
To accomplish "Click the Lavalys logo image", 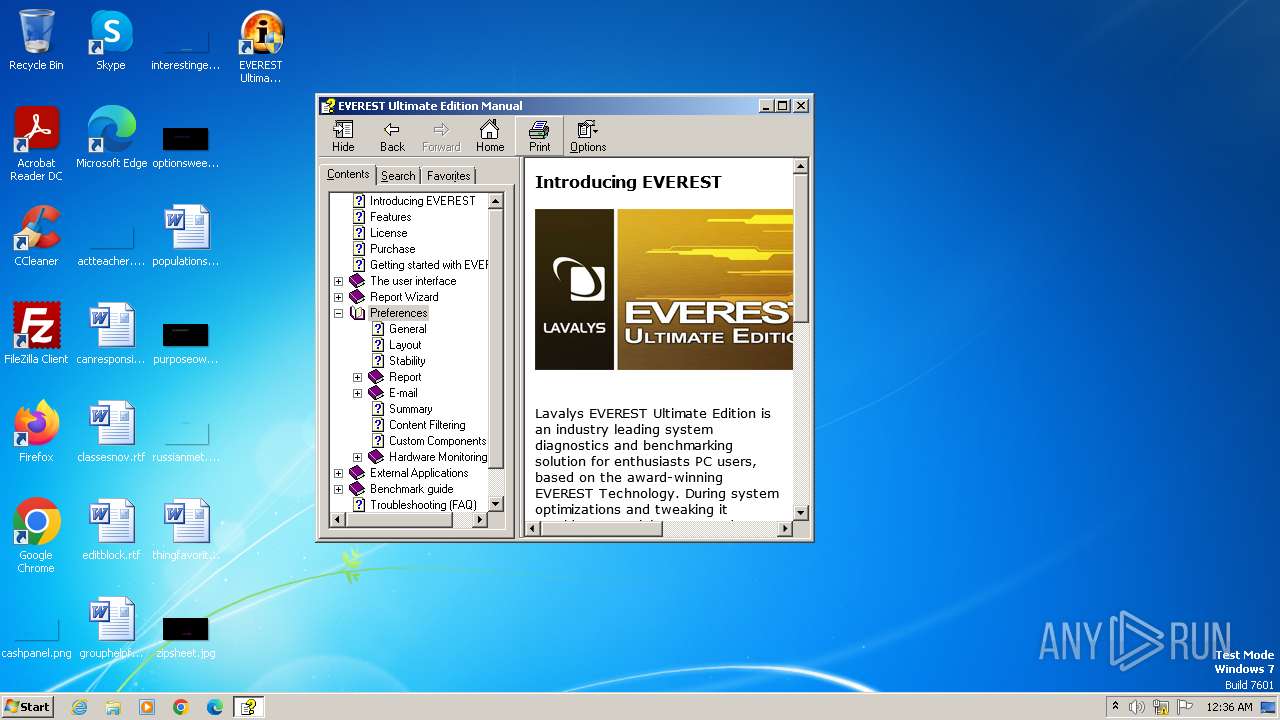I will click(x=574, y=289).
